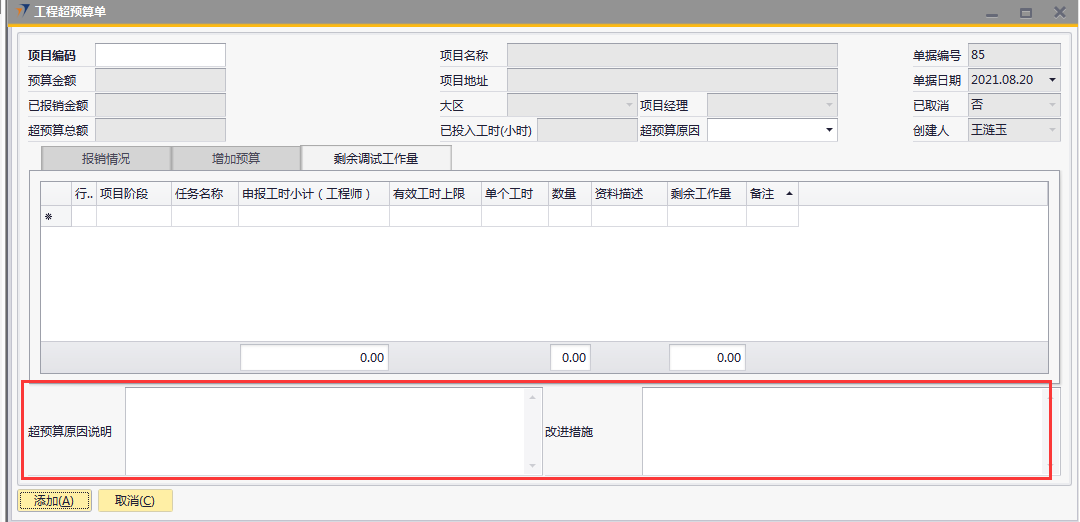Open the 大区 dropdown arrow
1080x522 pixels.
click(x=629, y=105)
